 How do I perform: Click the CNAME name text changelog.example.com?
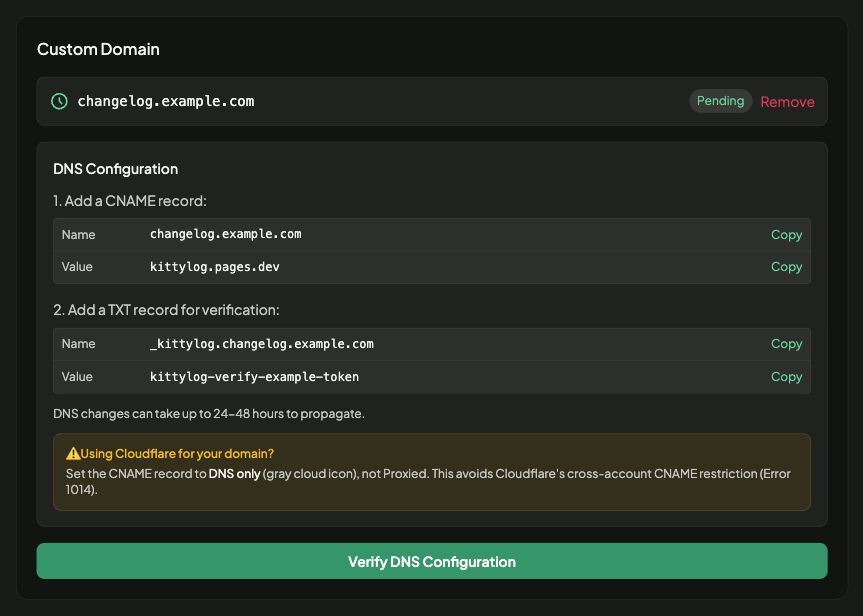point(226,234)
